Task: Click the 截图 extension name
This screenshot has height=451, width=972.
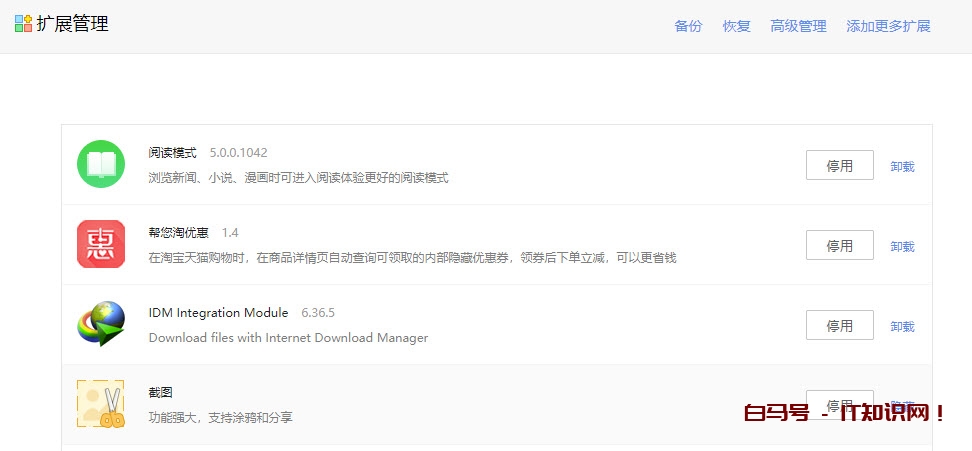Action: (x=160, y=393)
